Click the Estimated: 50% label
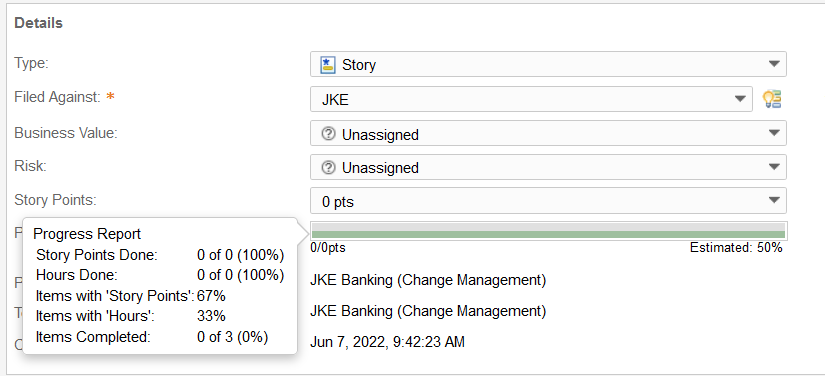Screen dimensions: 825x376 coord(736,248)
